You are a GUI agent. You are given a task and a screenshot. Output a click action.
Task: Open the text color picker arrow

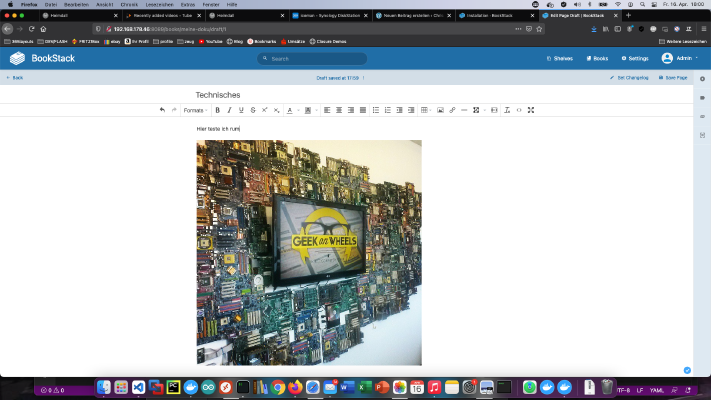point(298,110)
